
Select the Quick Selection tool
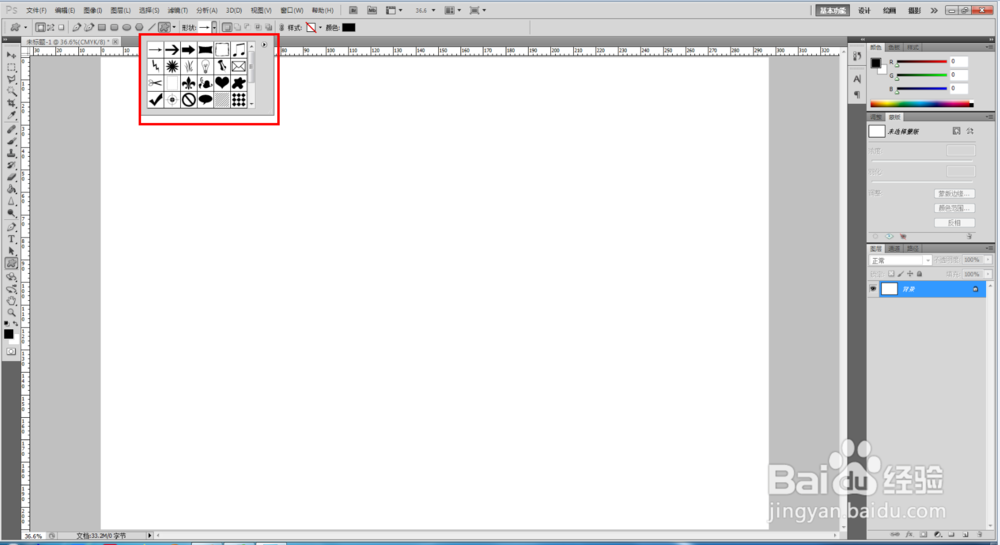tap(11, 91)
